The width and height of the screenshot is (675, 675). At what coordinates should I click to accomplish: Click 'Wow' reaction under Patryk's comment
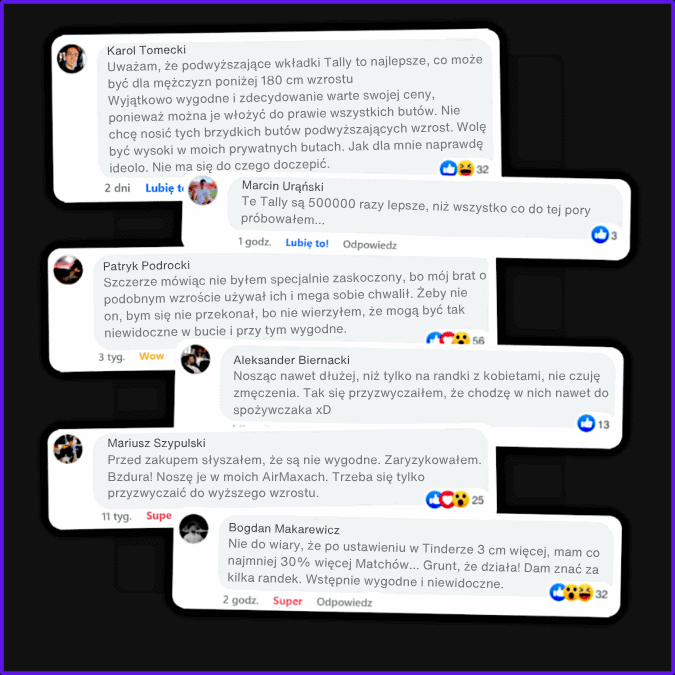[x=152, y=356]
